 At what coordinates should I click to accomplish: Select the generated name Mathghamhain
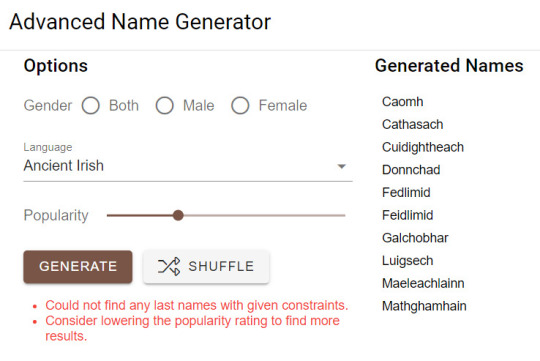(424, 306)
